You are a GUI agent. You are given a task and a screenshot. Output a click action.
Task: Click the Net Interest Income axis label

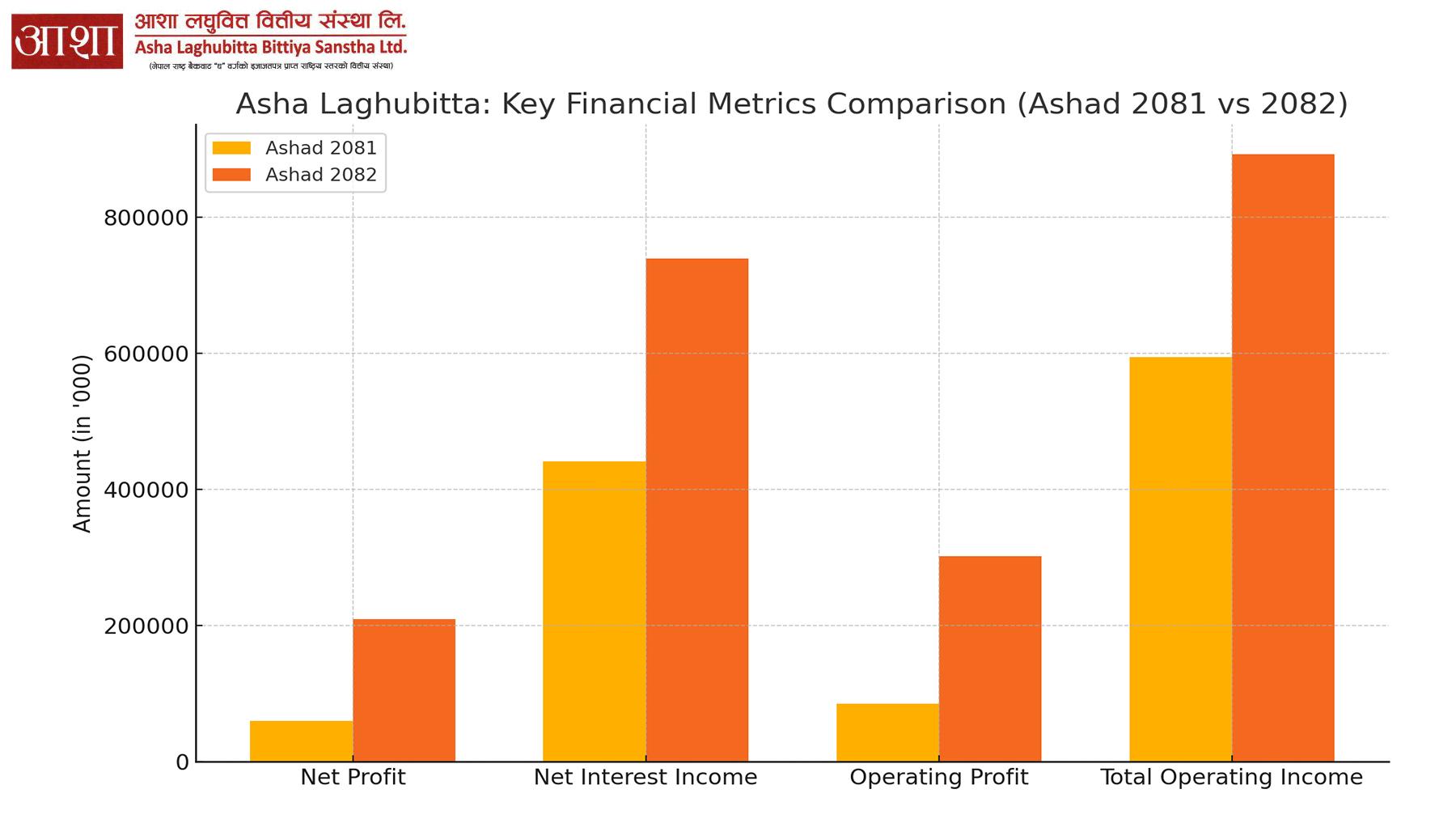tap(645, 778)
